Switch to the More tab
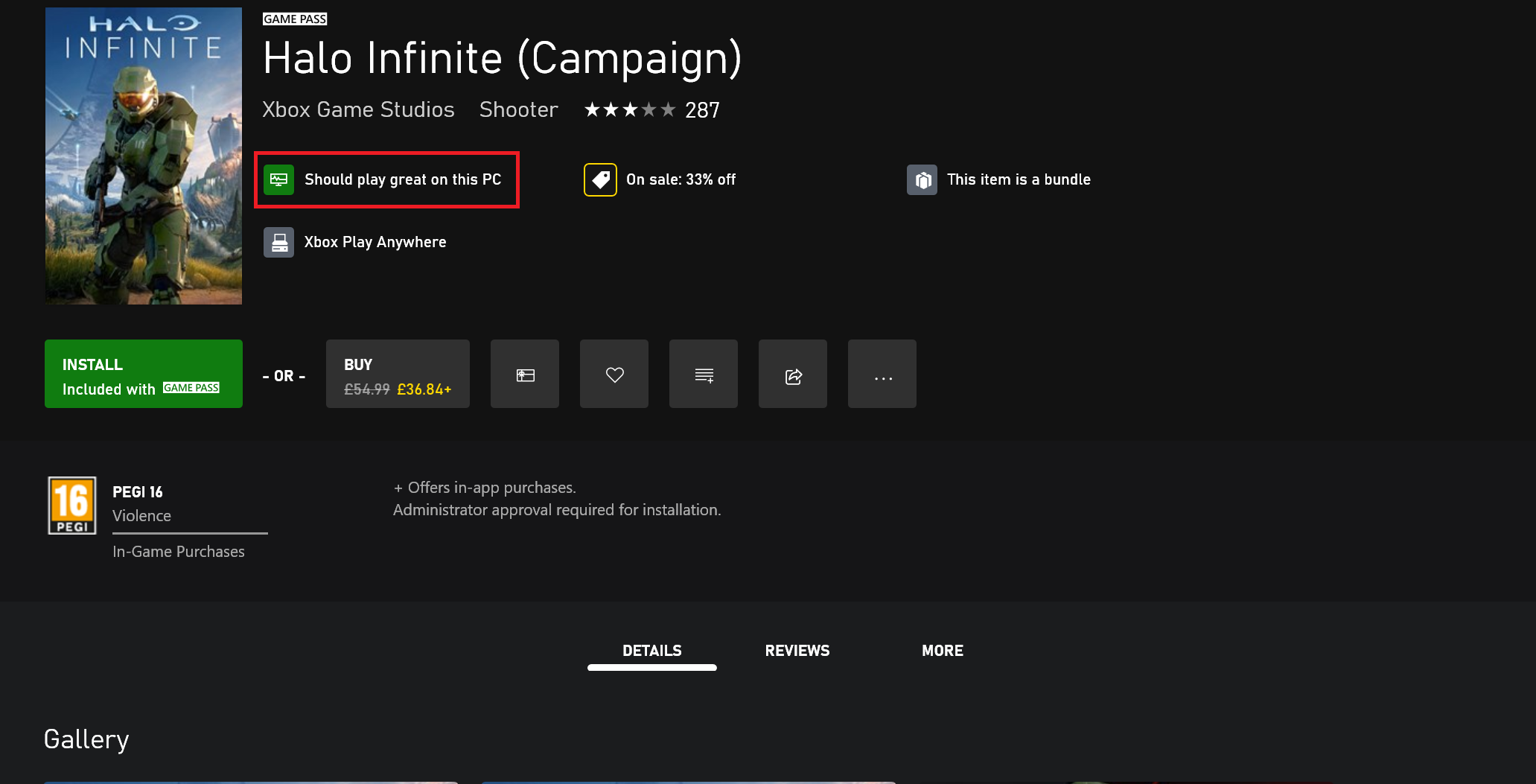The height and width of the screenshot is (784, 1536). point(943,651)
